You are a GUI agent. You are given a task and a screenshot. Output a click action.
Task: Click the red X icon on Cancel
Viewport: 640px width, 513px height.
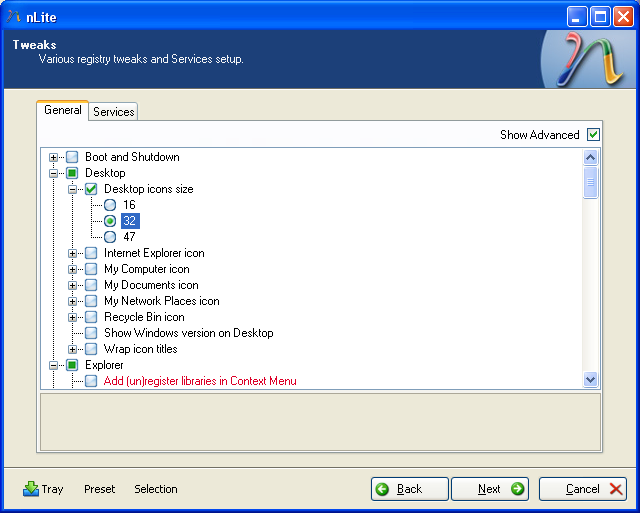(616, 489)
